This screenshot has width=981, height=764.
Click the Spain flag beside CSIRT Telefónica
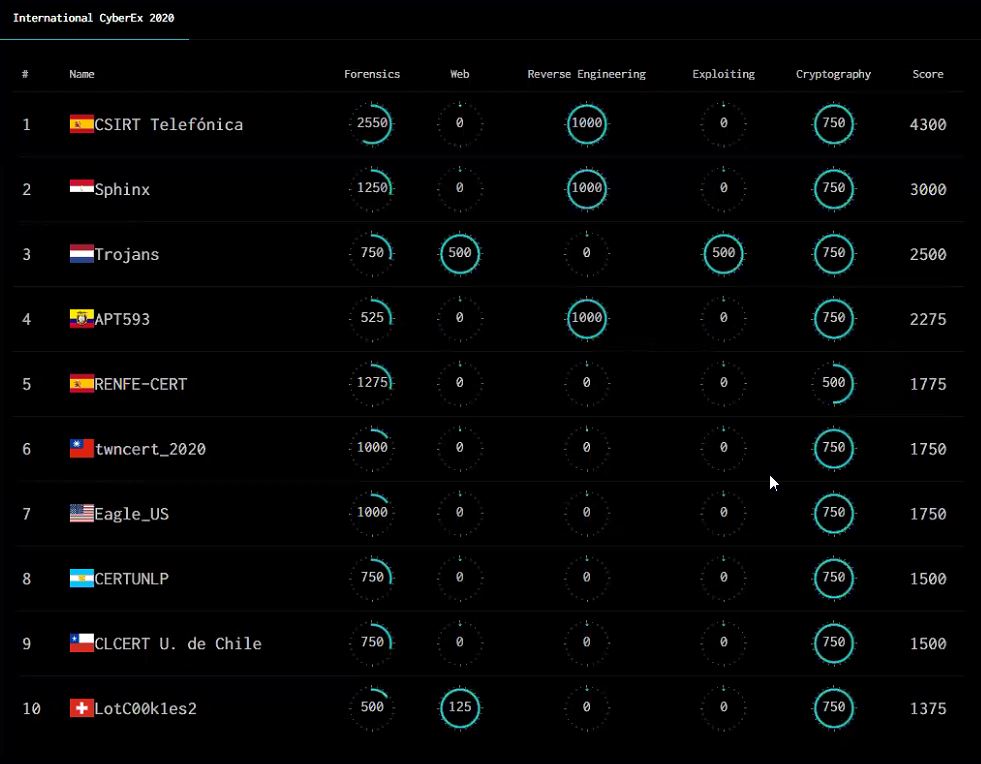point(81,124)
